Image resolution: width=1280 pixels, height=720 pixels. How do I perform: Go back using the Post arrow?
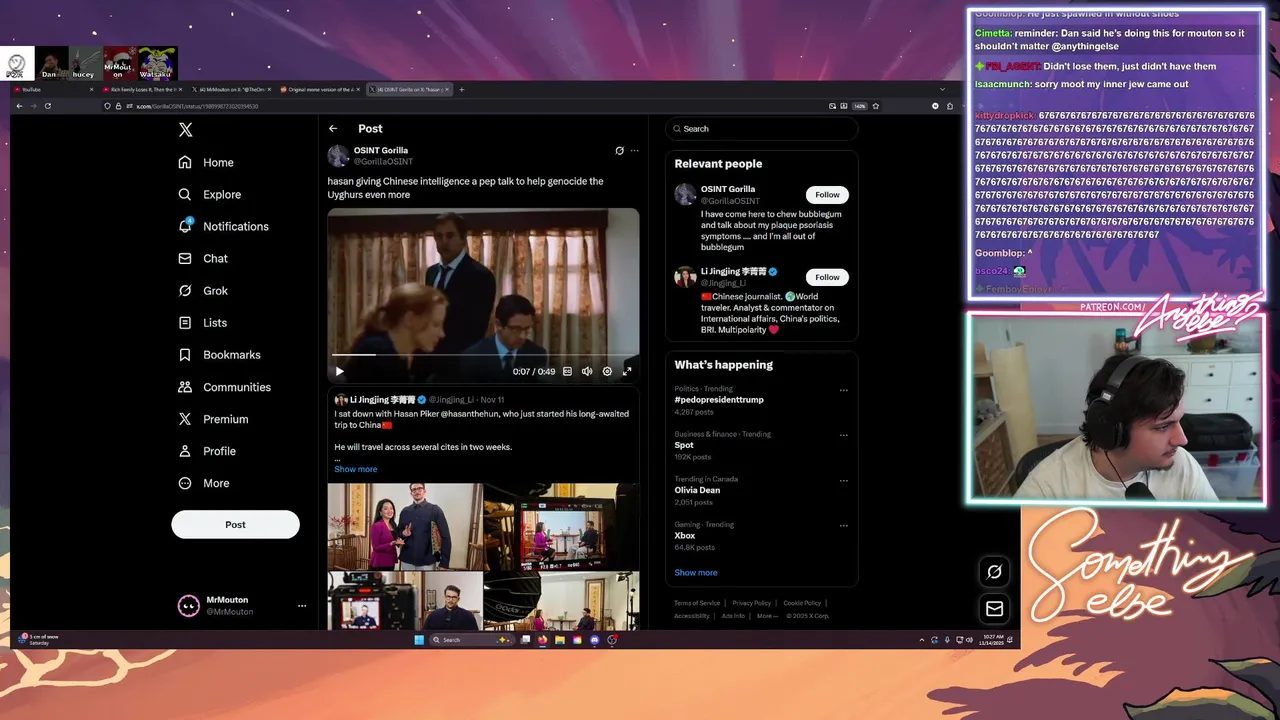tap(333, 128)
